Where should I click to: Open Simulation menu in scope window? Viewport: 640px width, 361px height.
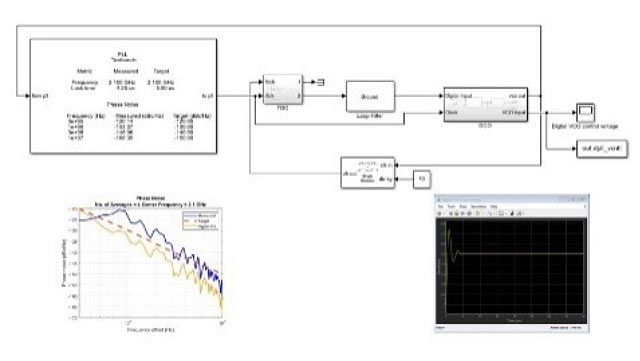478,207
